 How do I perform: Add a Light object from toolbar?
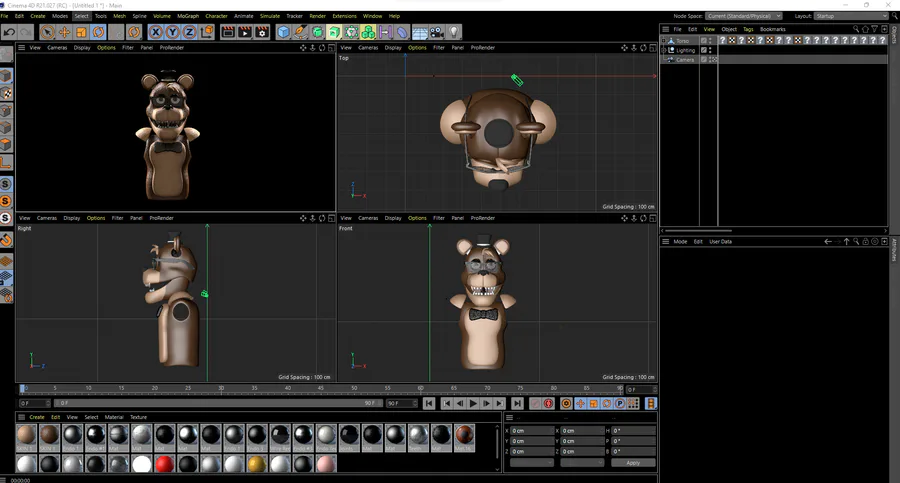point(454,32)
